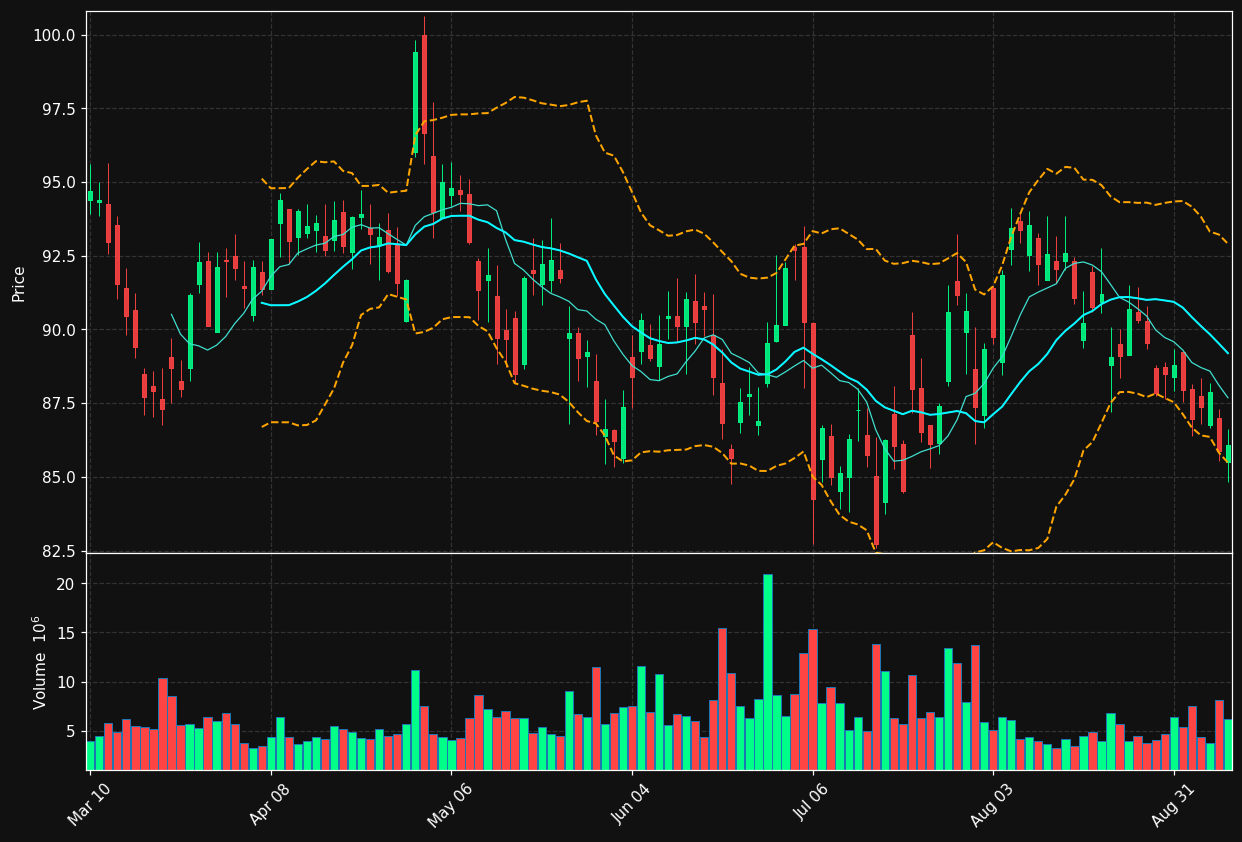1242x842 pixels.
Task: Select the Volume 10⁶ axis title
Action: 40,662
